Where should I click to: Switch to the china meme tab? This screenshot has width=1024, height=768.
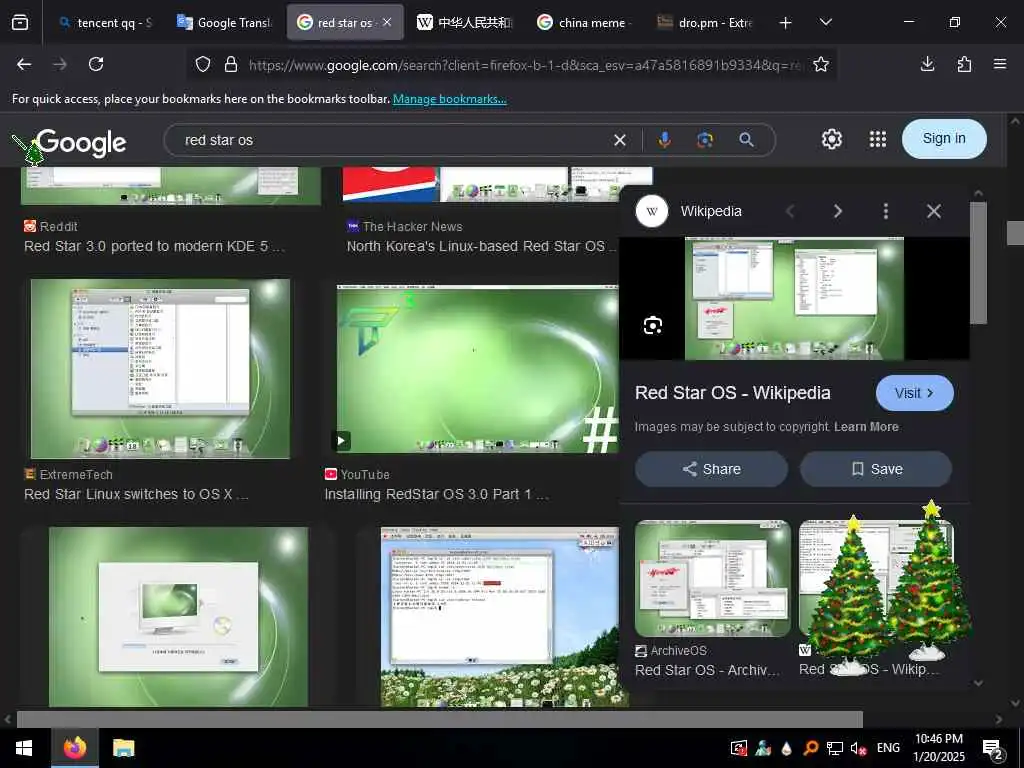(x=584, y=23)
